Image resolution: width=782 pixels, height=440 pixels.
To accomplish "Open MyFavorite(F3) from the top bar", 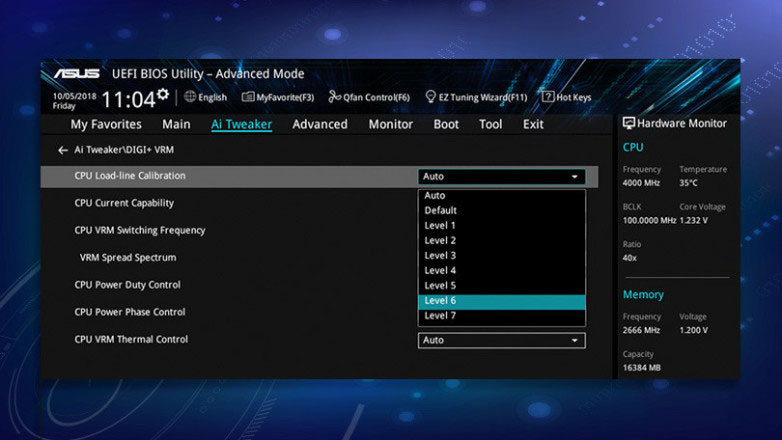I will pyautogui.click(x=249, y=97).
